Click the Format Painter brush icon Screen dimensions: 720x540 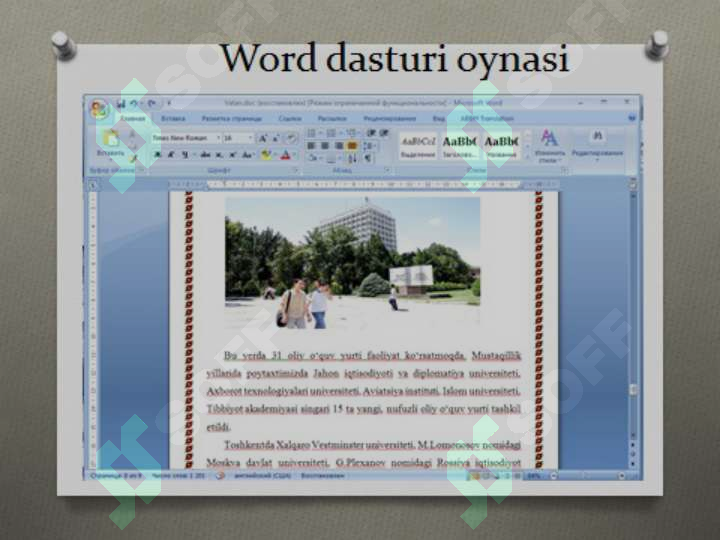point(133,159)
